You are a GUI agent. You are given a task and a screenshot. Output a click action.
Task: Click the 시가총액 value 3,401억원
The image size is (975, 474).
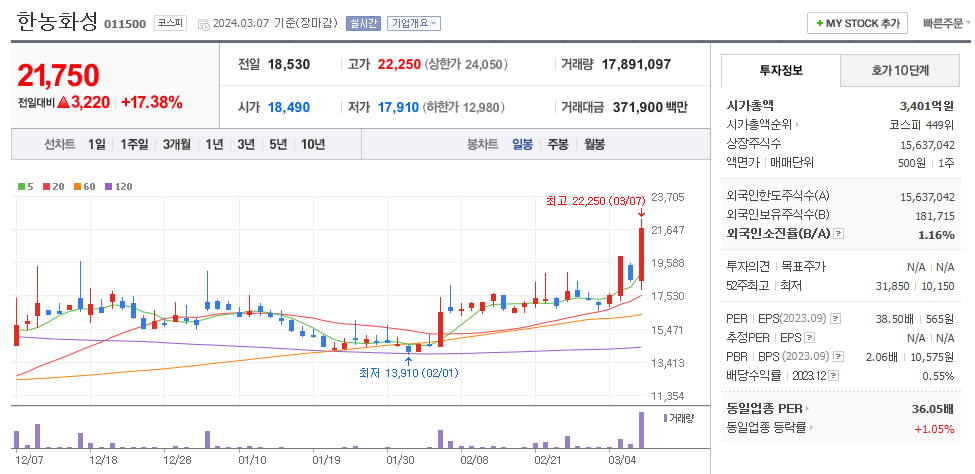click(926, 106)
